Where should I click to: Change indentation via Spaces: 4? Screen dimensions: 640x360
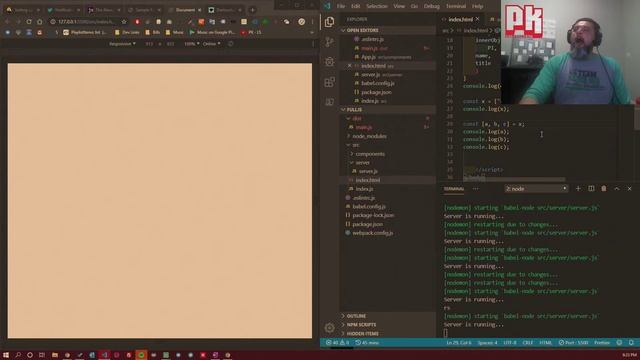487,343
